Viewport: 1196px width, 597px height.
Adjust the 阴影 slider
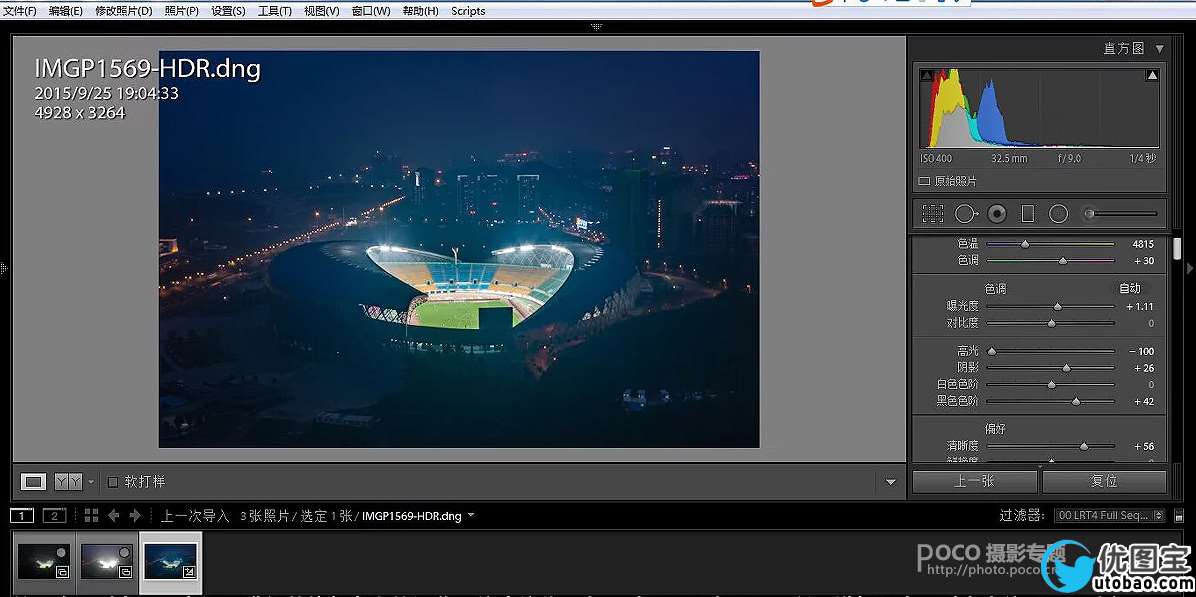[1066, 368]
